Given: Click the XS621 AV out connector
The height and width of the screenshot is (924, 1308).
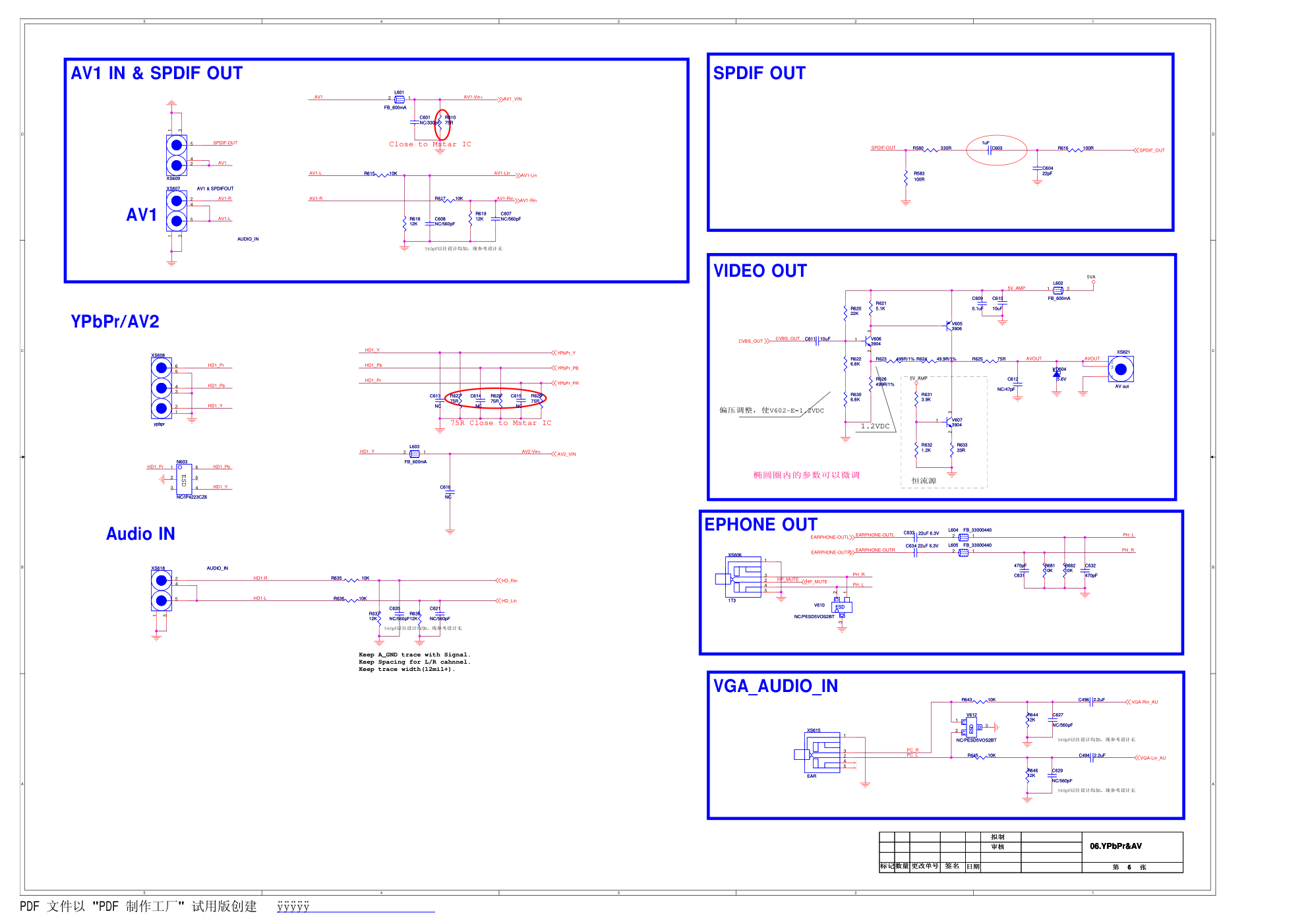Looking at the screenshot, I should pos(1121,369).
